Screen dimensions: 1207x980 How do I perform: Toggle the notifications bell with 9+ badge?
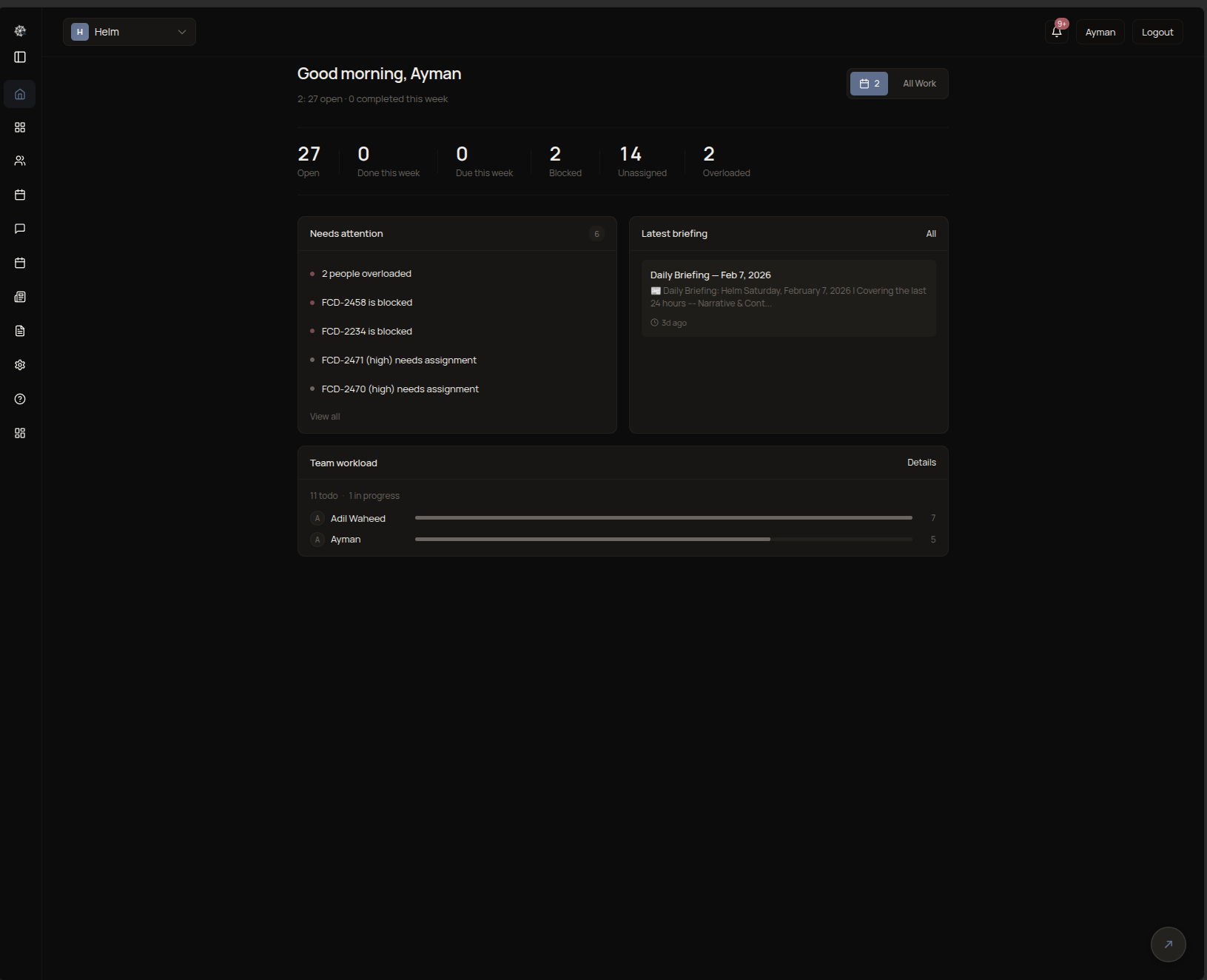(1057, 32)
